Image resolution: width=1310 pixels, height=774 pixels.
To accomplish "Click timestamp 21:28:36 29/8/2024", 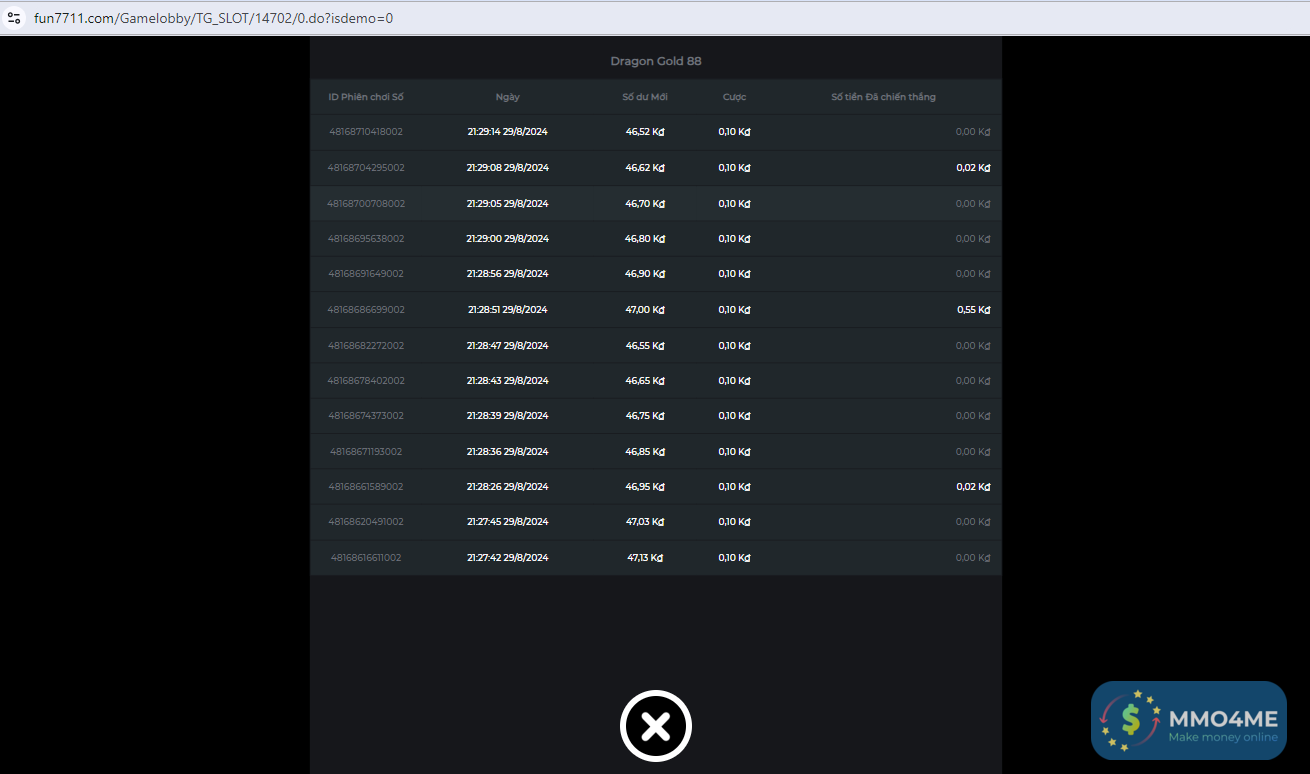I will [507, 452].
